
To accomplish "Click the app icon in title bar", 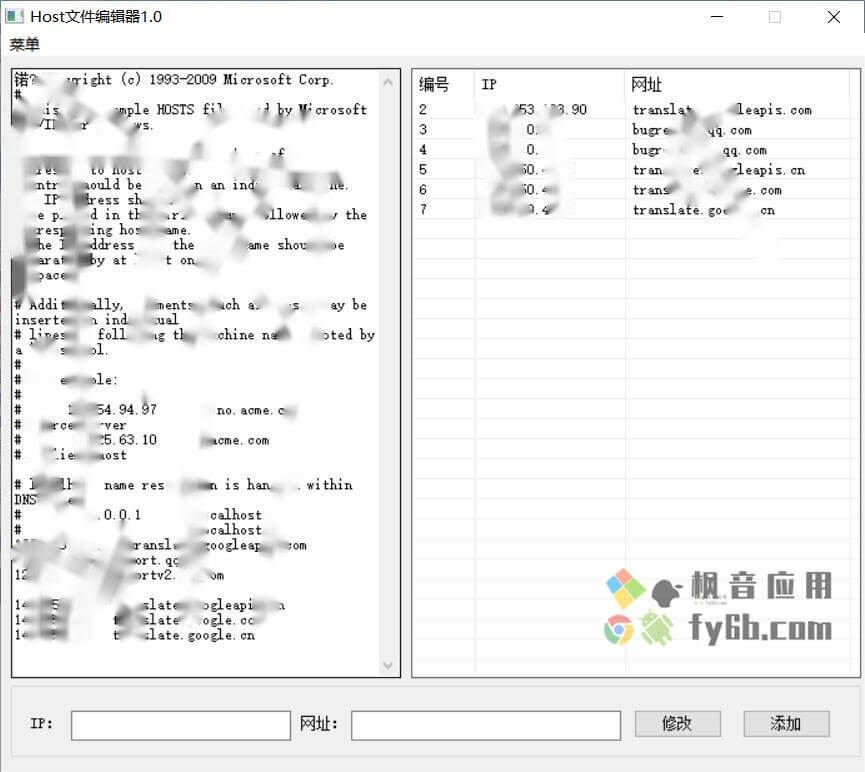I will click(14, 16).
